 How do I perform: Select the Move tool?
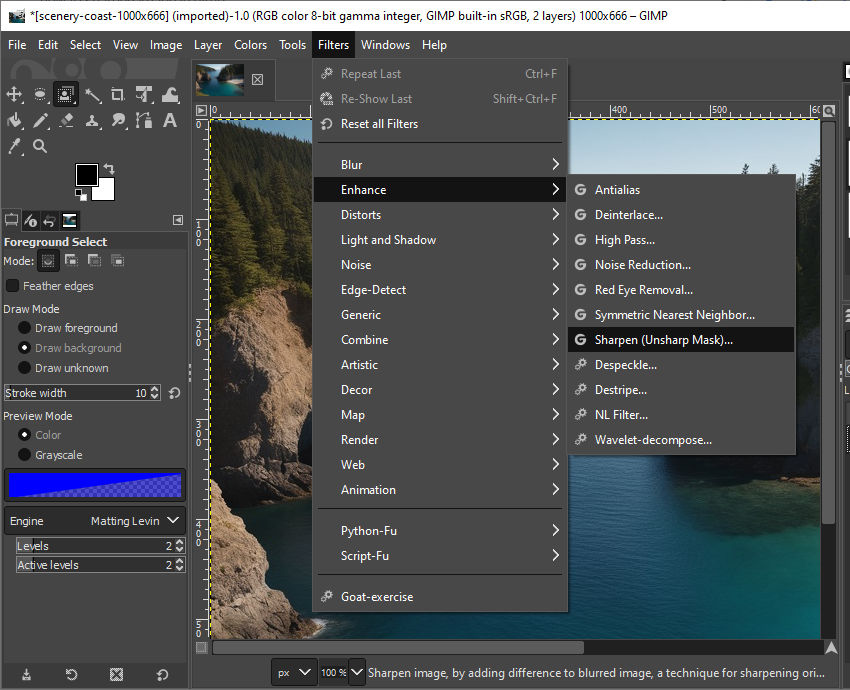[14, 95]
